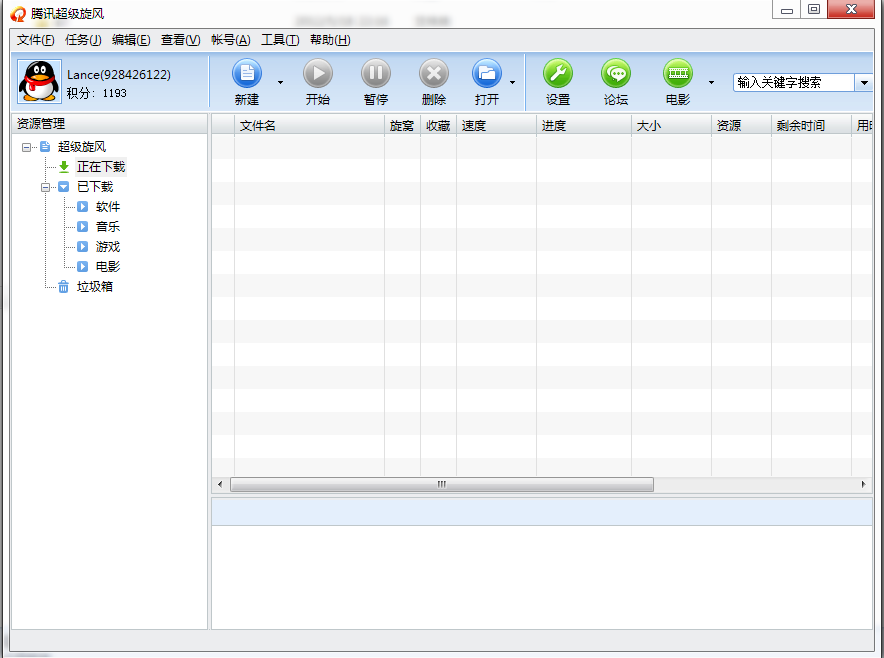Open the search box dropdown arrow
The height and width of the screenshot is (658, 884).
pyautogui.click(x=864, y=83)
